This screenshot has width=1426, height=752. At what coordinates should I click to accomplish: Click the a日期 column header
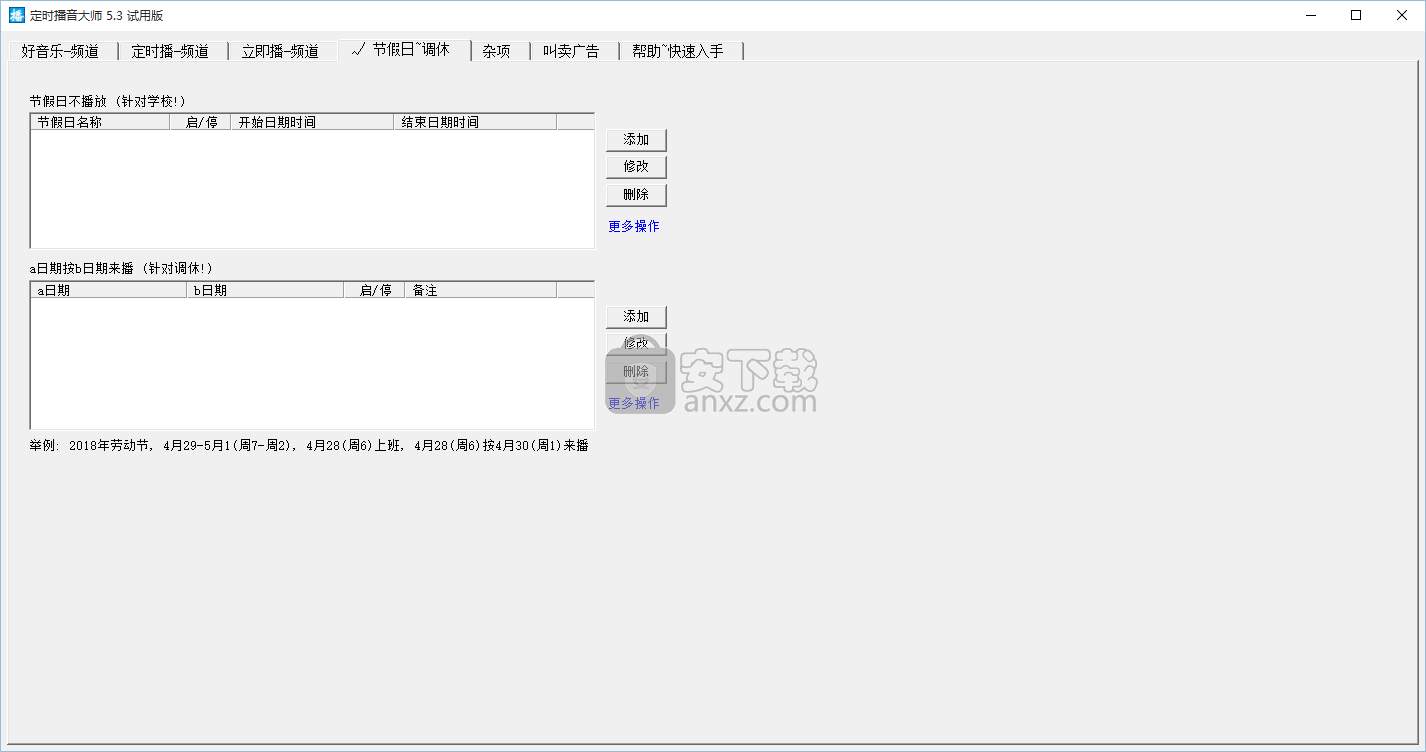(109, 290)
